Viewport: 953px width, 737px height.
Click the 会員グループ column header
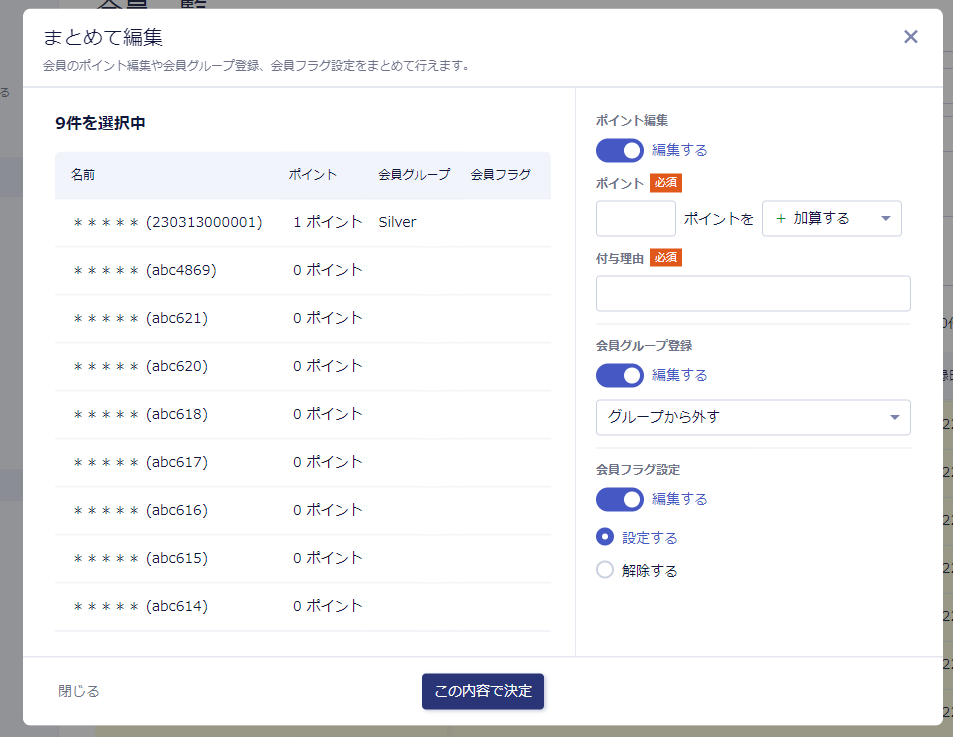pos(414,174)
